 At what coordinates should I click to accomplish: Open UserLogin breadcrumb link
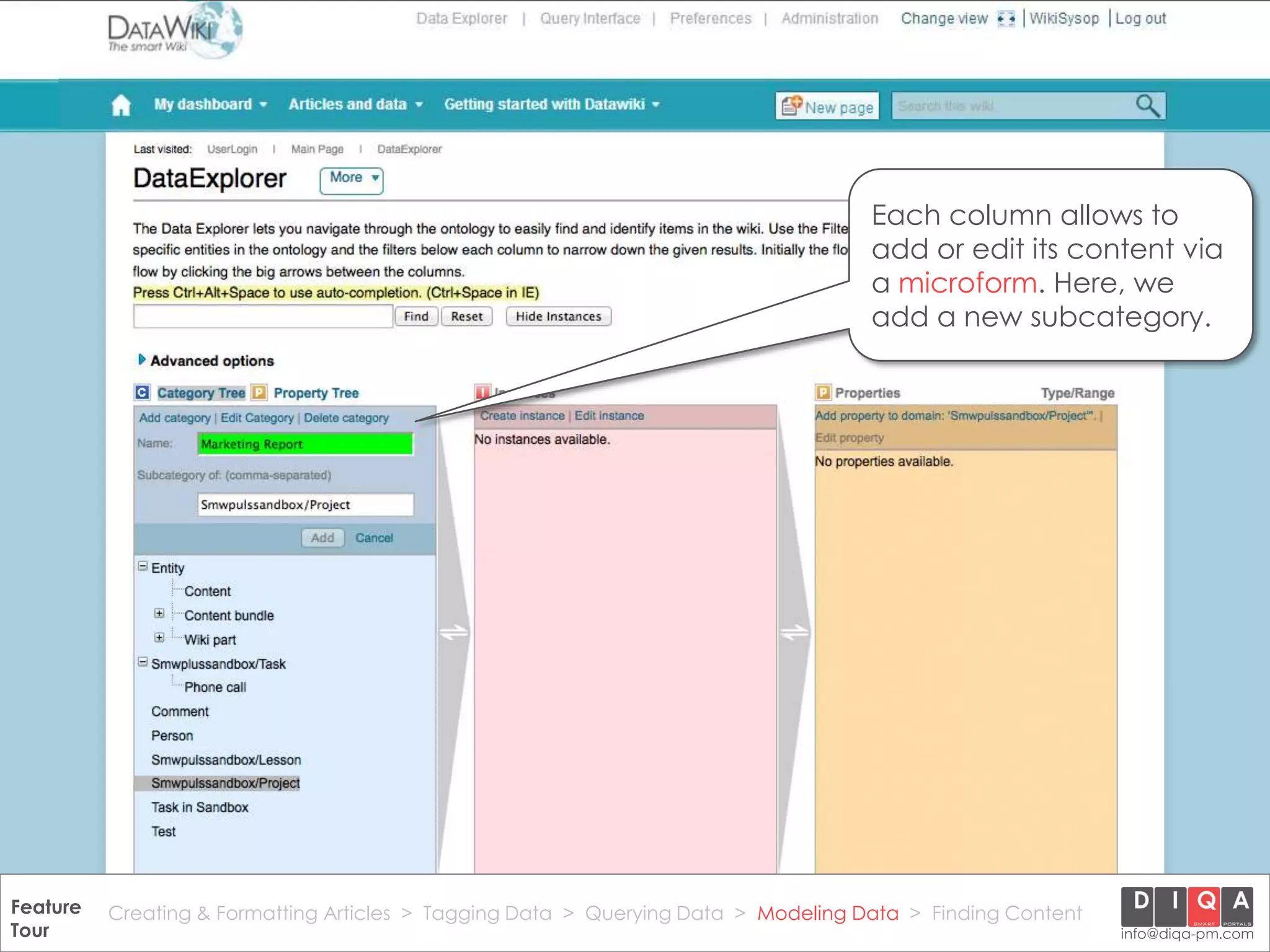coord(232,149)
